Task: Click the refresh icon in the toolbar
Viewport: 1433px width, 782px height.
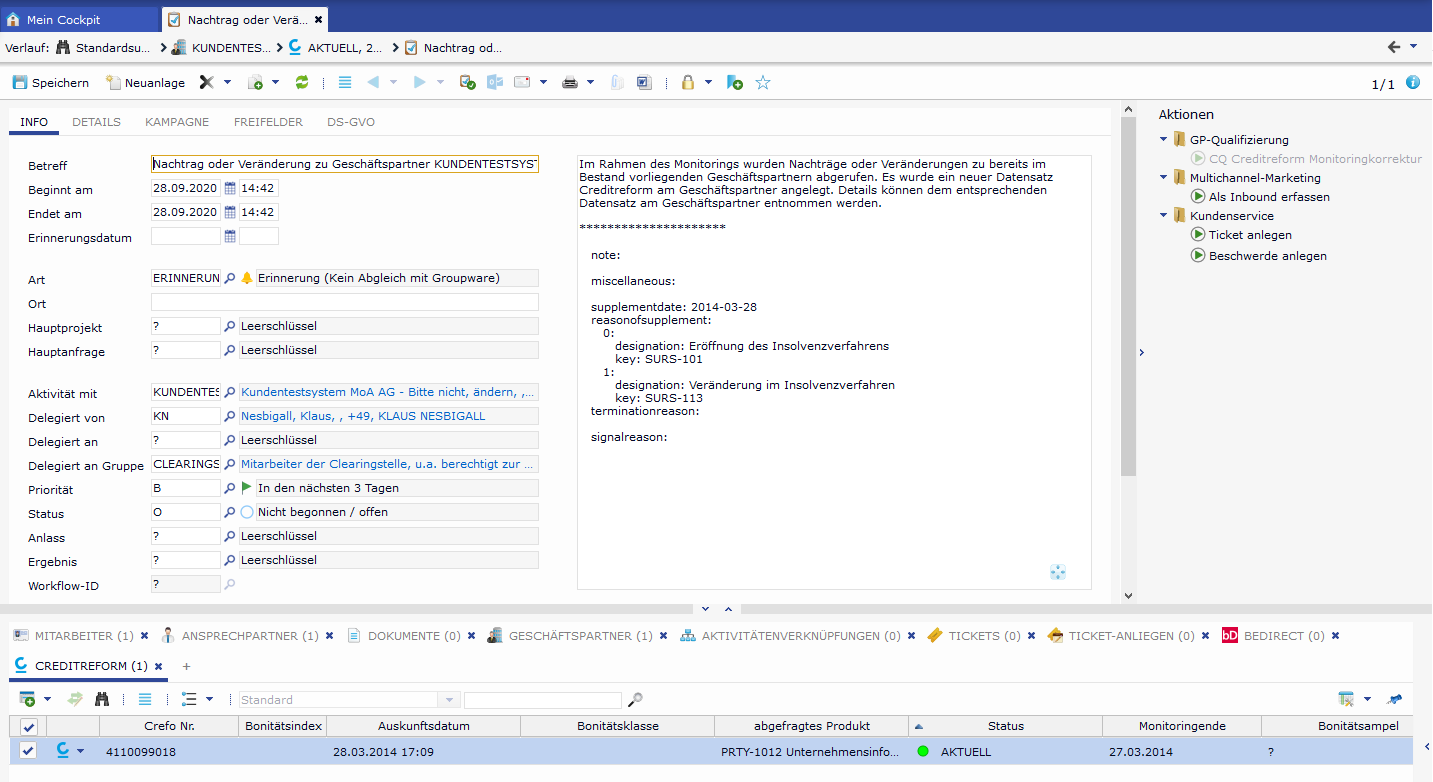Action: (x=302, y=83)
